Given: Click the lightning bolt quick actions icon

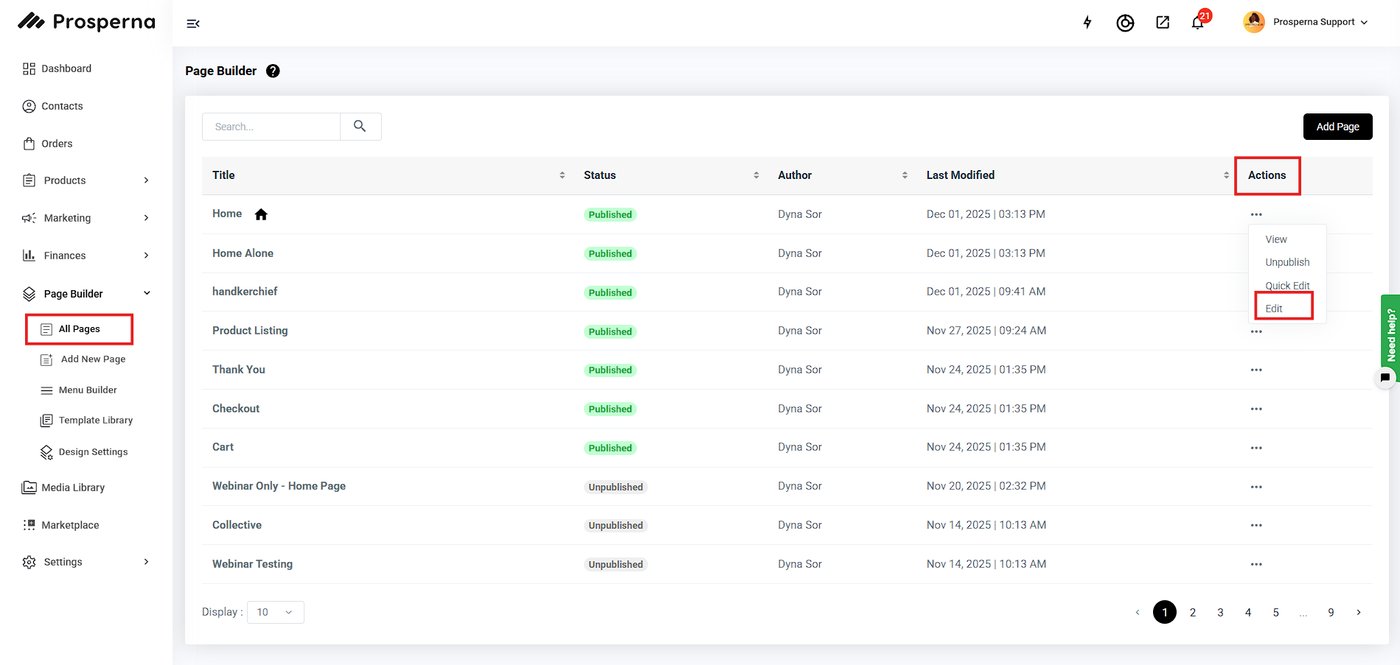Looking at the screenshot, I should point(1088,22).
